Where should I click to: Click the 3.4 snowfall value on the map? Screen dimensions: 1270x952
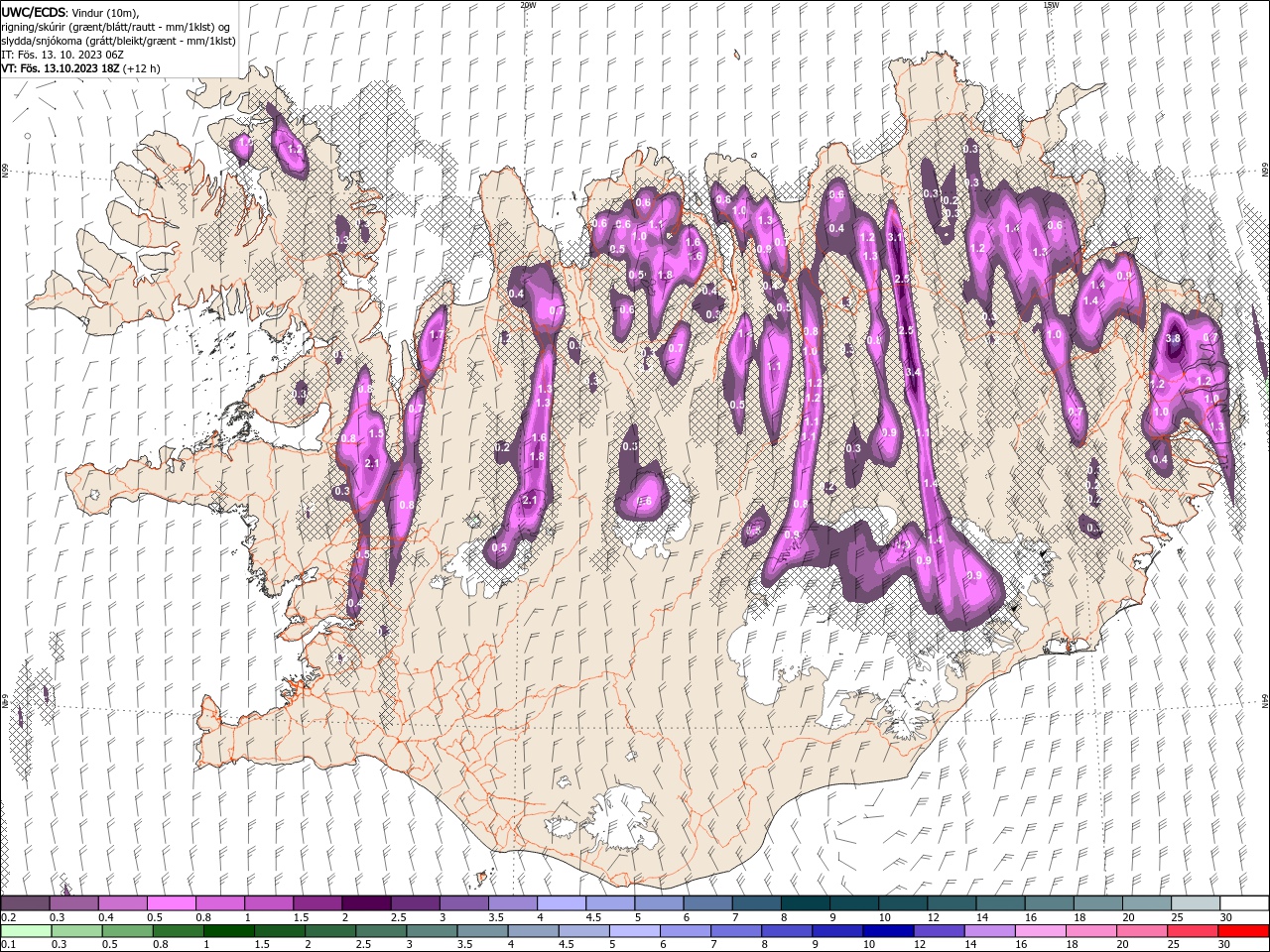click(x=914, y=372)
